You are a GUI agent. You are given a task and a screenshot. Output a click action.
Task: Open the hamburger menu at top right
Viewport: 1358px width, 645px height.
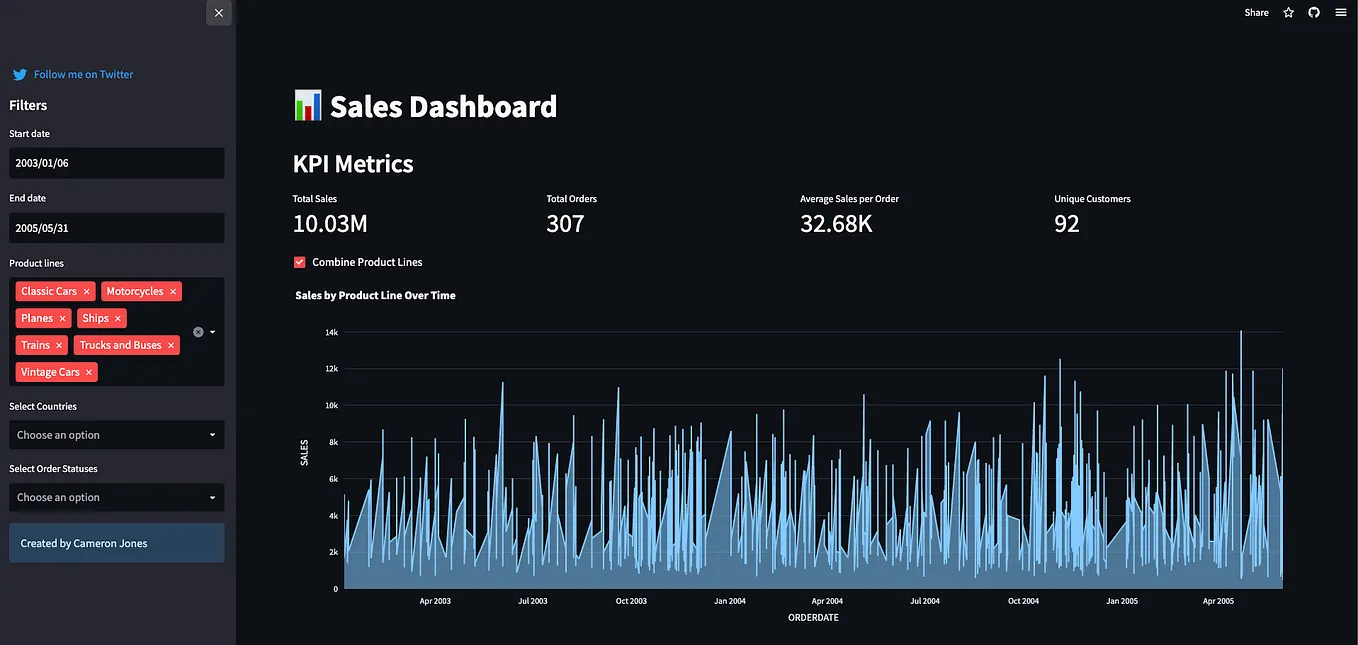pyautogui.click(x=1340, y=12)
